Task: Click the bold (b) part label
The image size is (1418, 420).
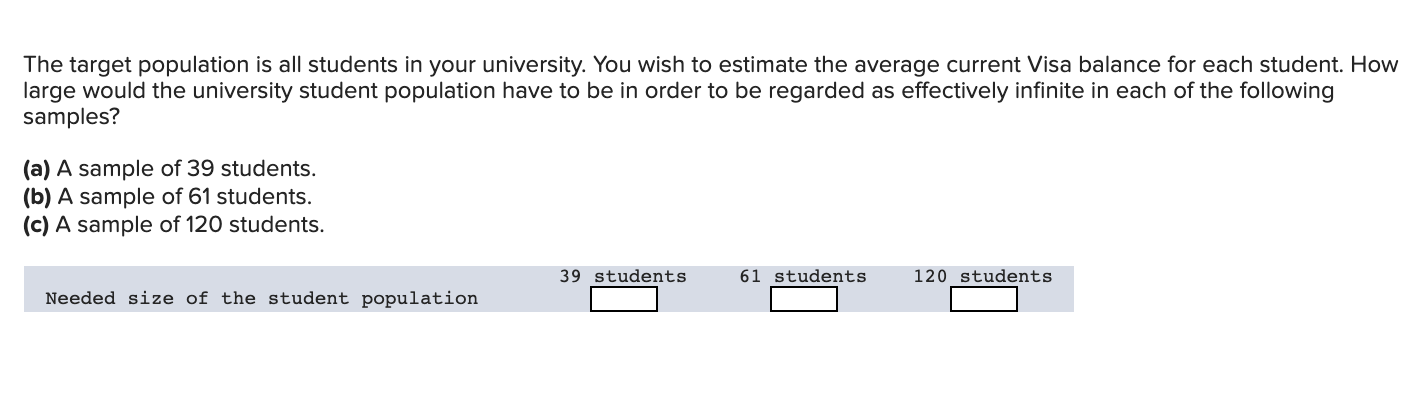Action: [x=37, y=197]
